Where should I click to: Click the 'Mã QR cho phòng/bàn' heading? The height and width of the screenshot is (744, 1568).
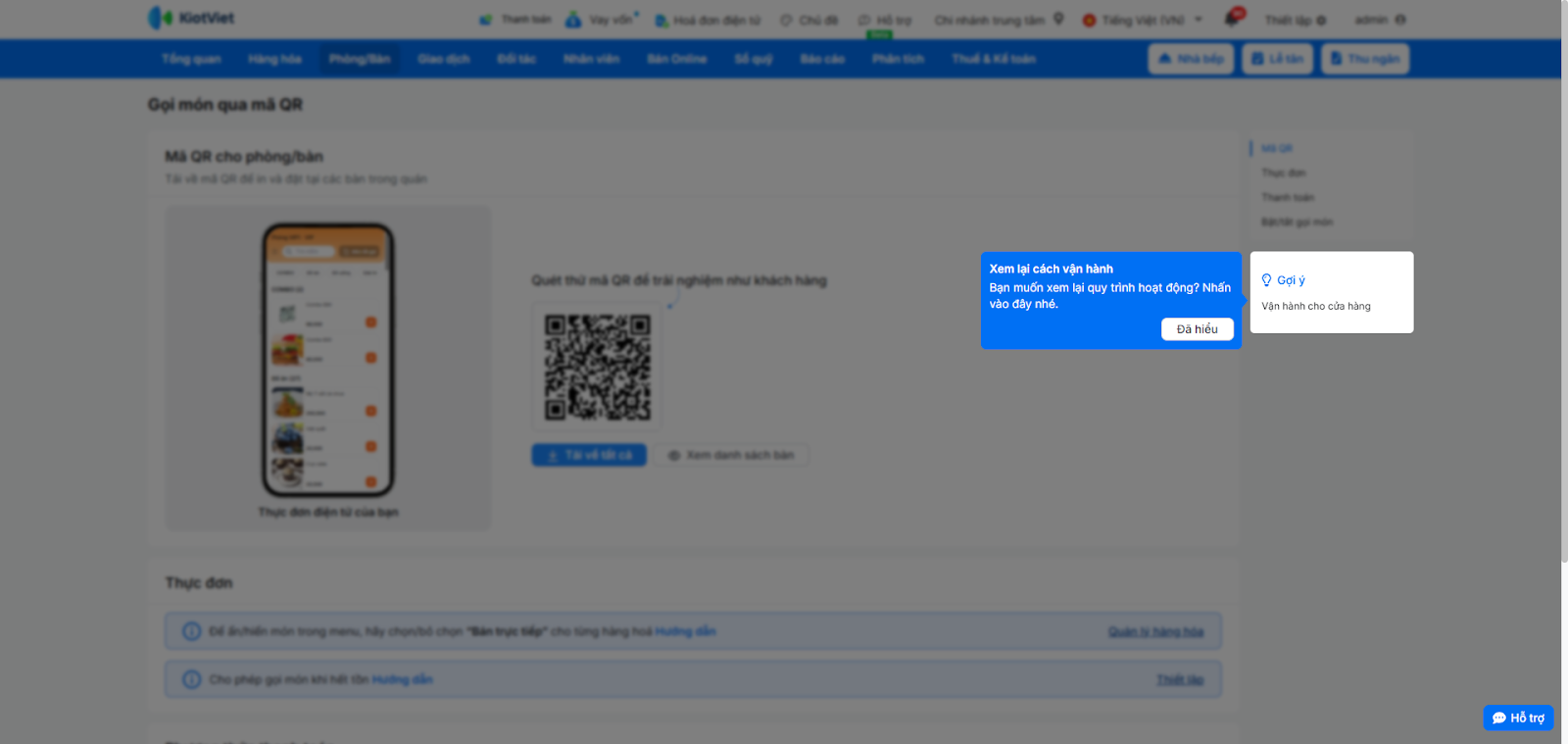[244, 157]
